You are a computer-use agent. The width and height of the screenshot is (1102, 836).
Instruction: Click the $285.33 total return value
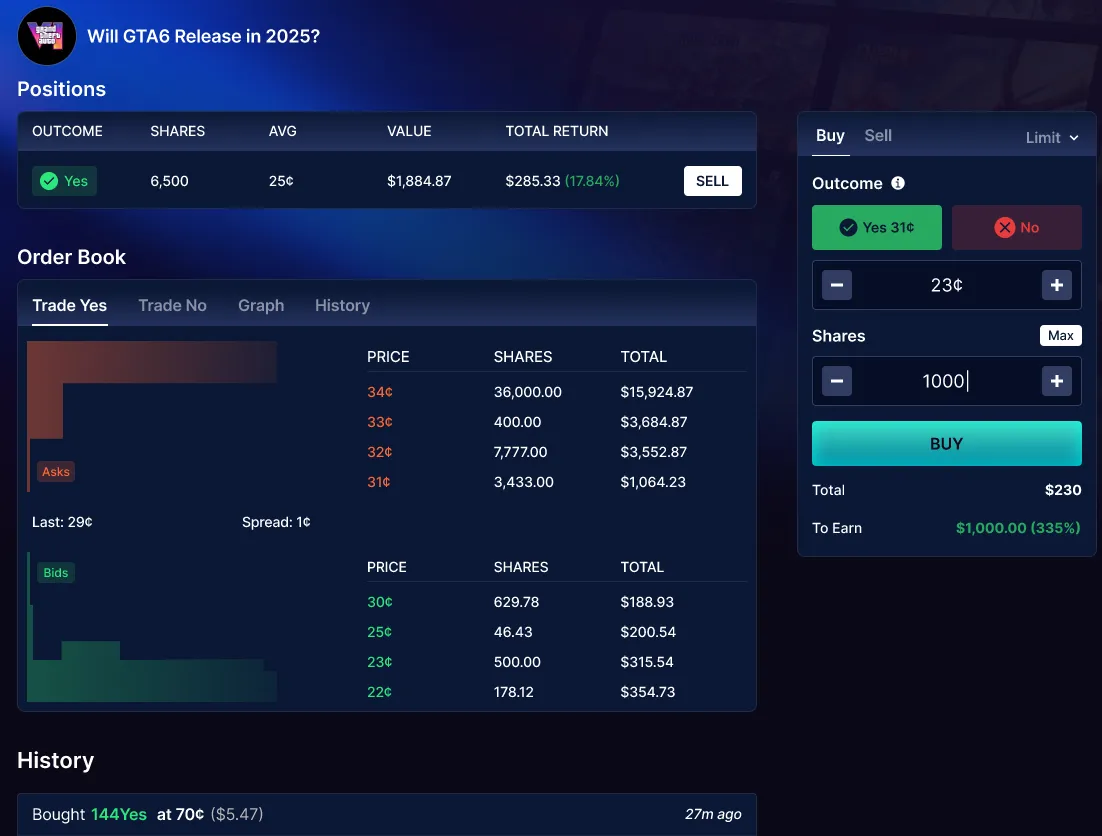click(533, 181)
